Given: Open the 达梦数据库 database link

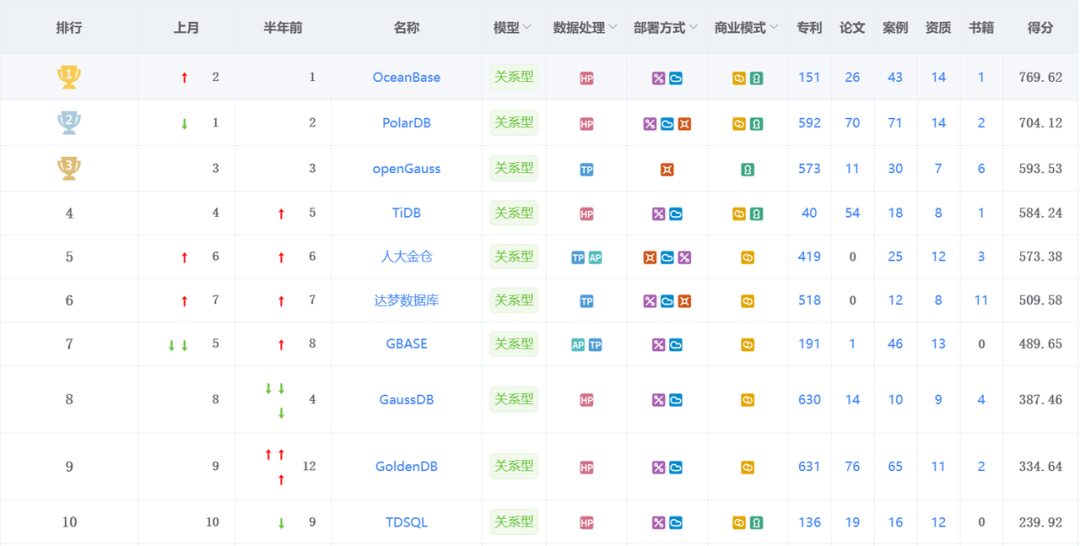Looking at the screenshot, I should pos(406,300).
